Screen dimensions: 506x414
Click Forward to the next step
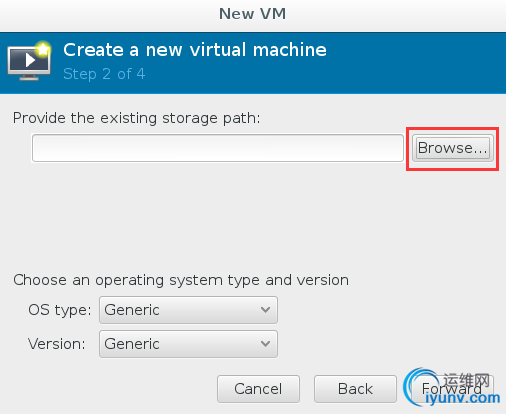452,389
